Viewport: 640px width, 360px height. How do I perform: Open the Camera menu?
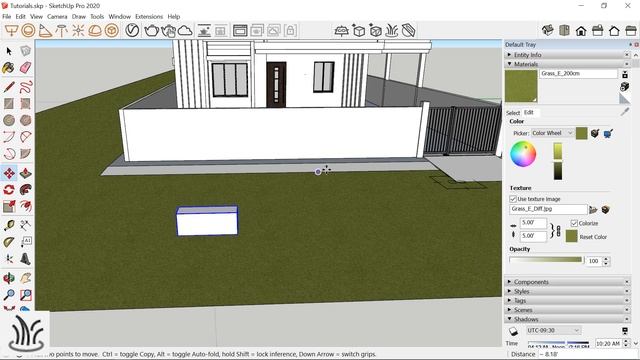(57, 16)
